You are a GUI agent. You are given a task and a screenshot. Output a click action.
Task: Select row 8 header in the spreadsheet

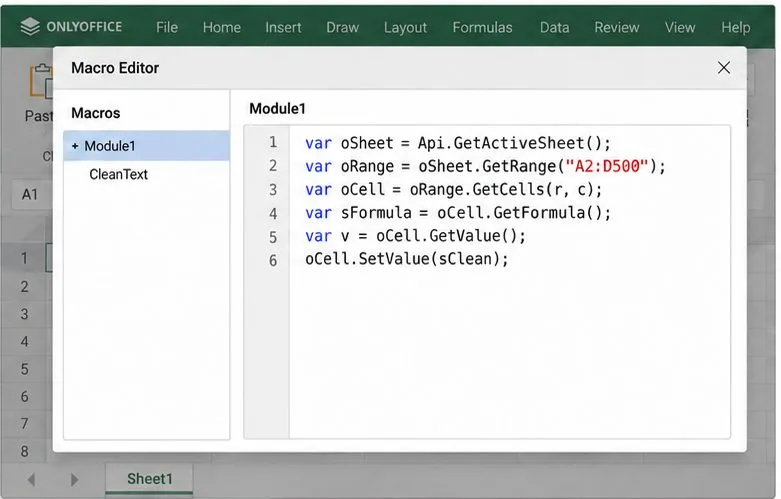[24, 451]
